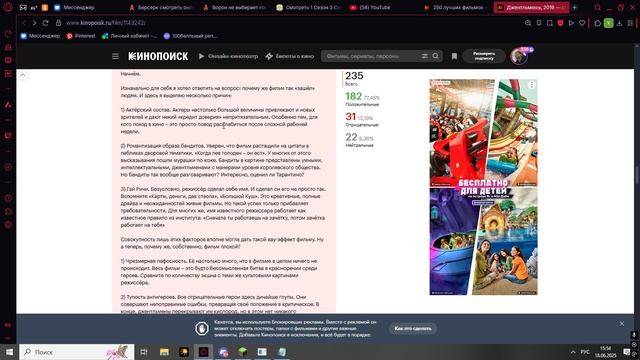Open the Kinopoisk hamburger menu
The height and width of the screenshot is (360, 640).
pos(116,56)
